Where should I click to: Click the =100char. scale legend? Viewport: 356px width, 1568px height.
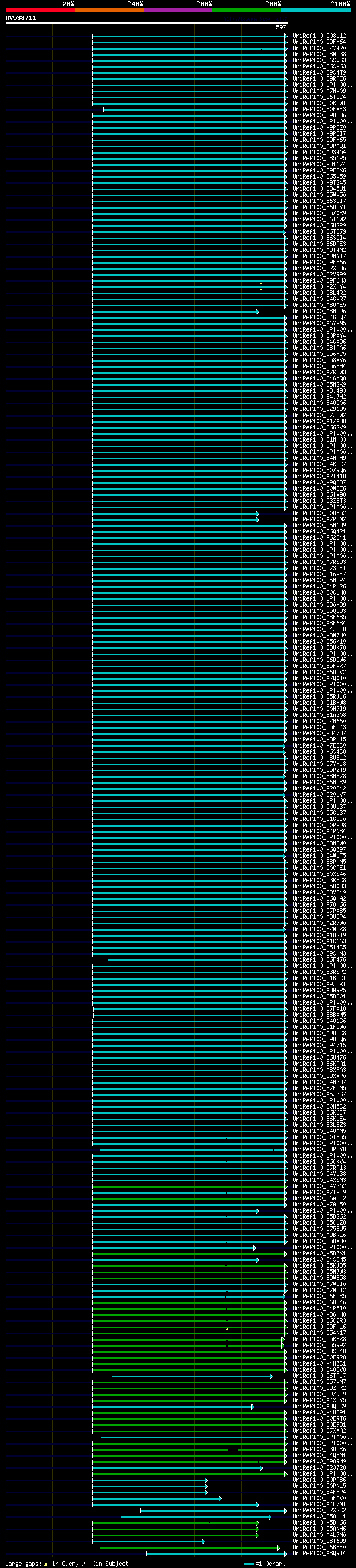264,1563
